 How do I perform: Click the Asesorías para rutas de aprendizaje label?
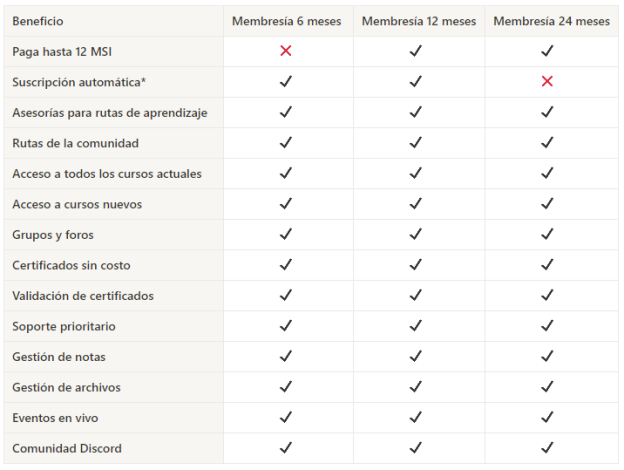[110, 113]
